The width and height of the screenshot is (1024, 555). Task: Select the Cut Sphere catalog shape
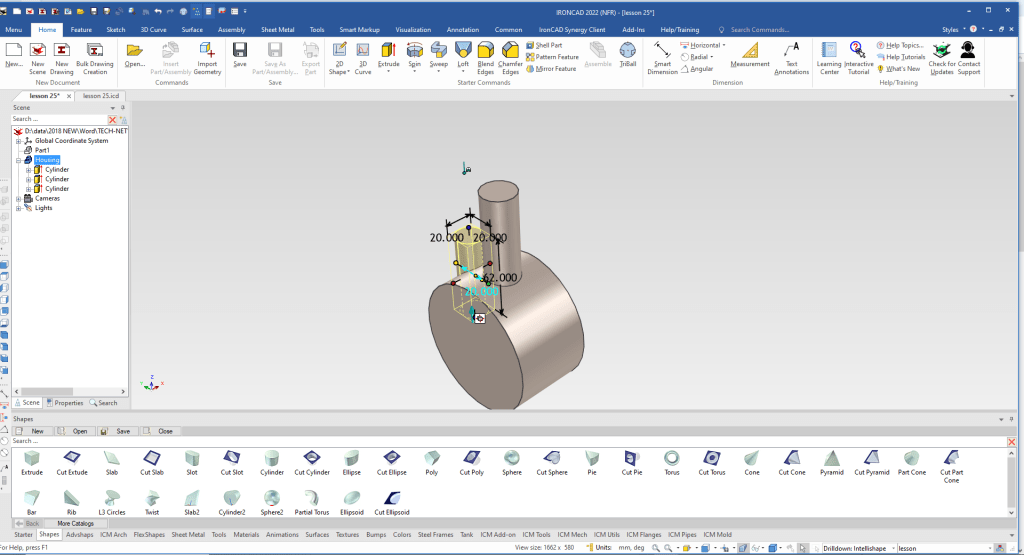tap(553, 458)
